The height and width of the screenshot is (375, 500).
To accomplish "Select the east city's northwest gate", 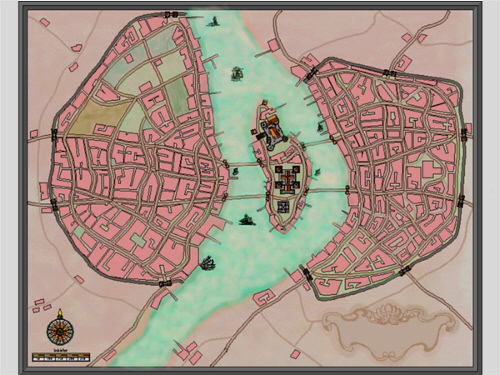I will (x=311, y=73).
